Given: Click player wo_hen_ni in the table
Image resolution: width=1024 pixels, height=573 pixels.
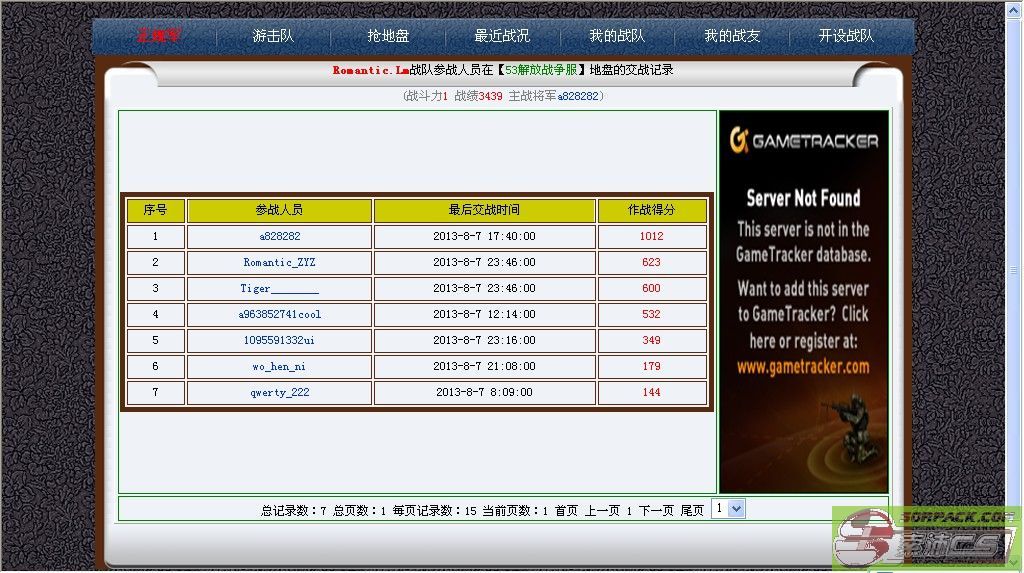Looking at the screenshot, I should [279, 366].
